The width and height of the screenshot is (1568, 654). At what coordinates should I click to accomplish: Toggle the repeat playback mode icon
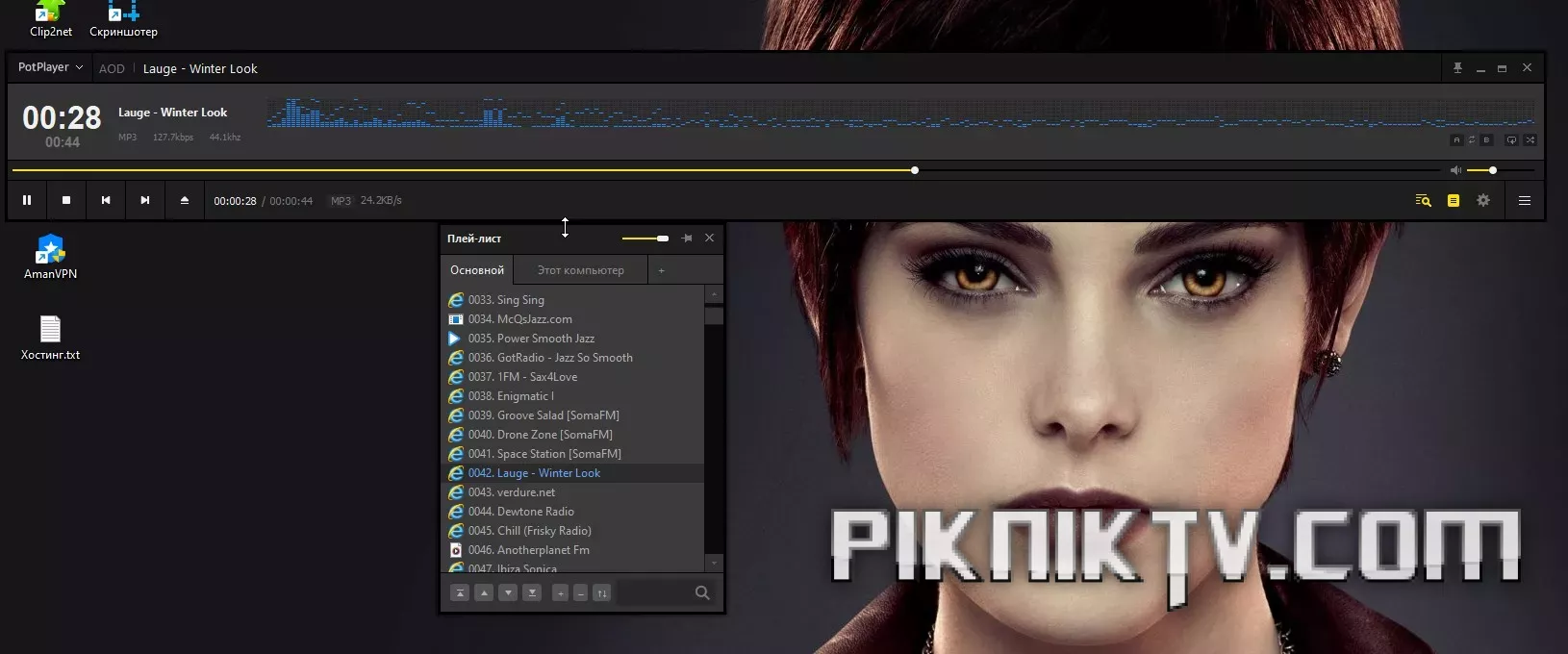point(1511,140)
